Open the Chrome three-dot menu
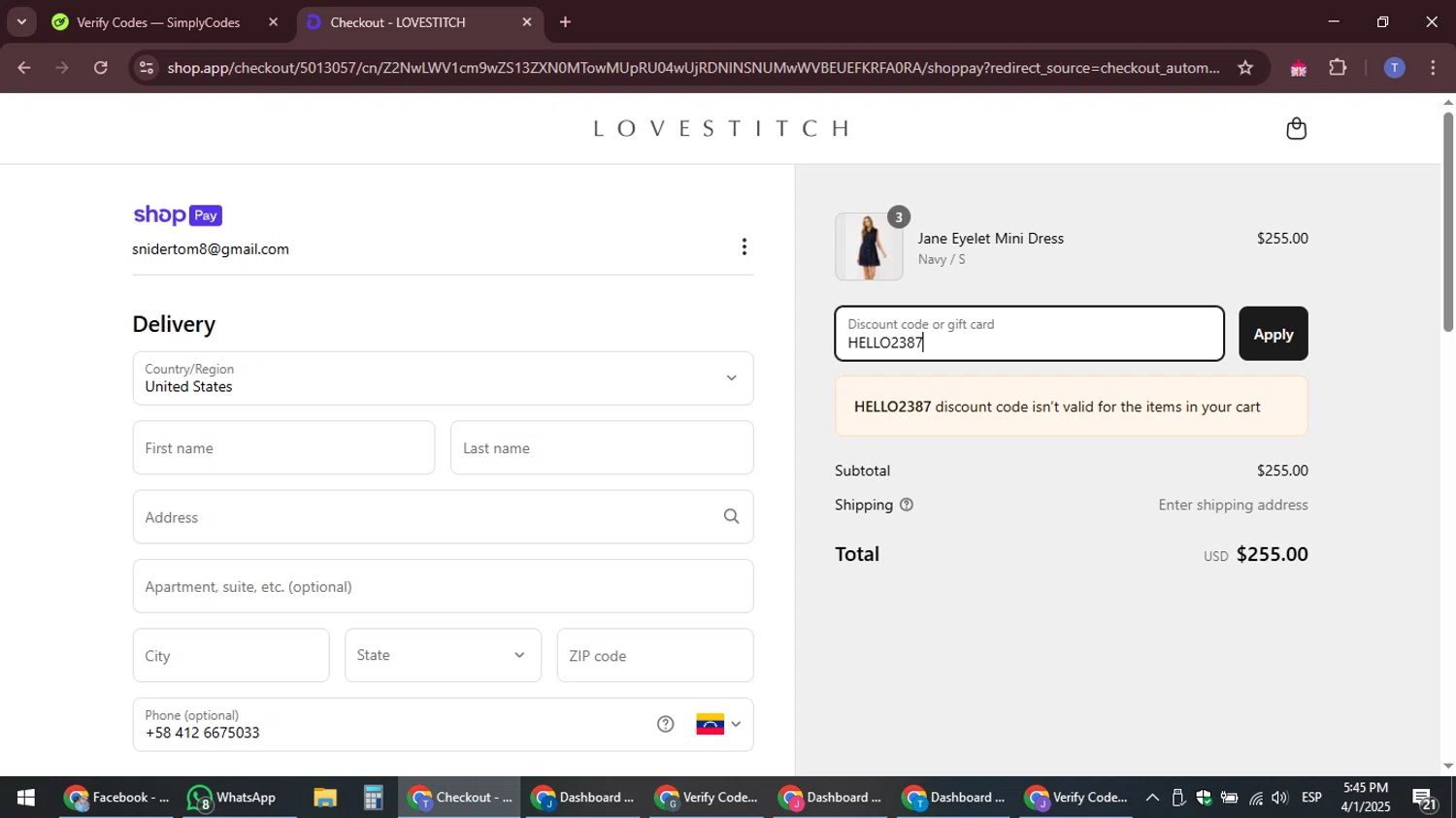This screenshot has width=1456, height=818. 1433,68
